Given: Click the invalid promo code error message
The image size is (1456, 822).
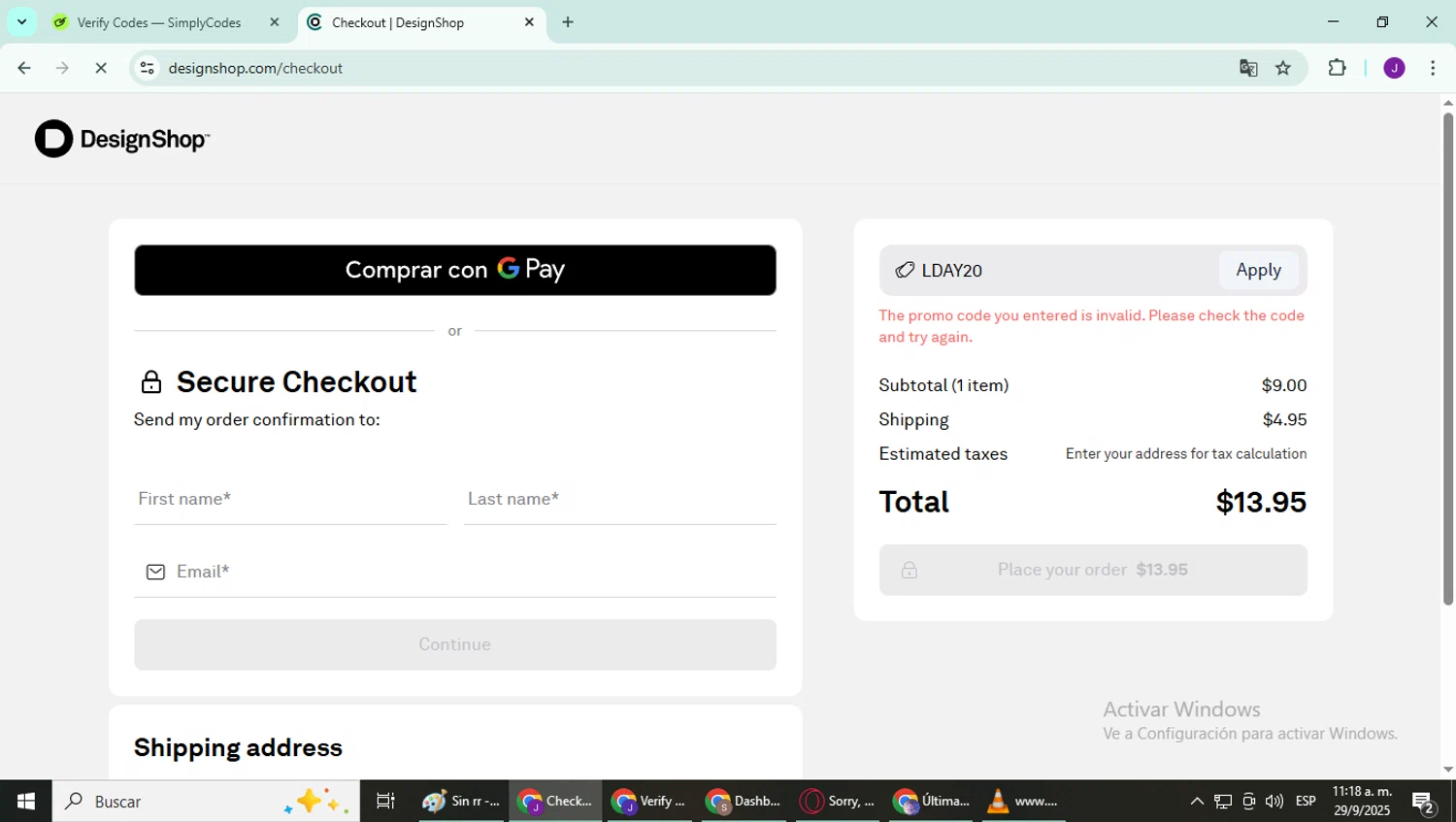Looking at the screenshot, I should [1092, 326].
